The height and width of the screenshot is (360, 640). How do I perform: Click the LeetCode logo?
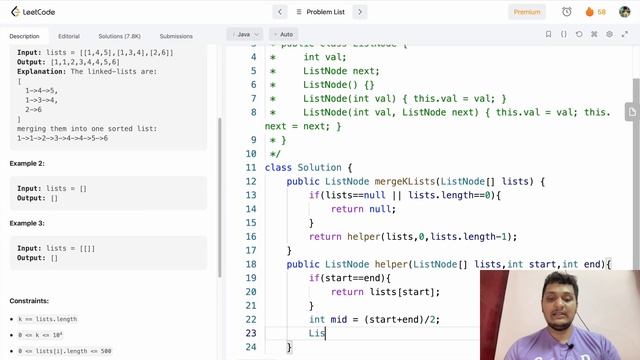point(33,12)
